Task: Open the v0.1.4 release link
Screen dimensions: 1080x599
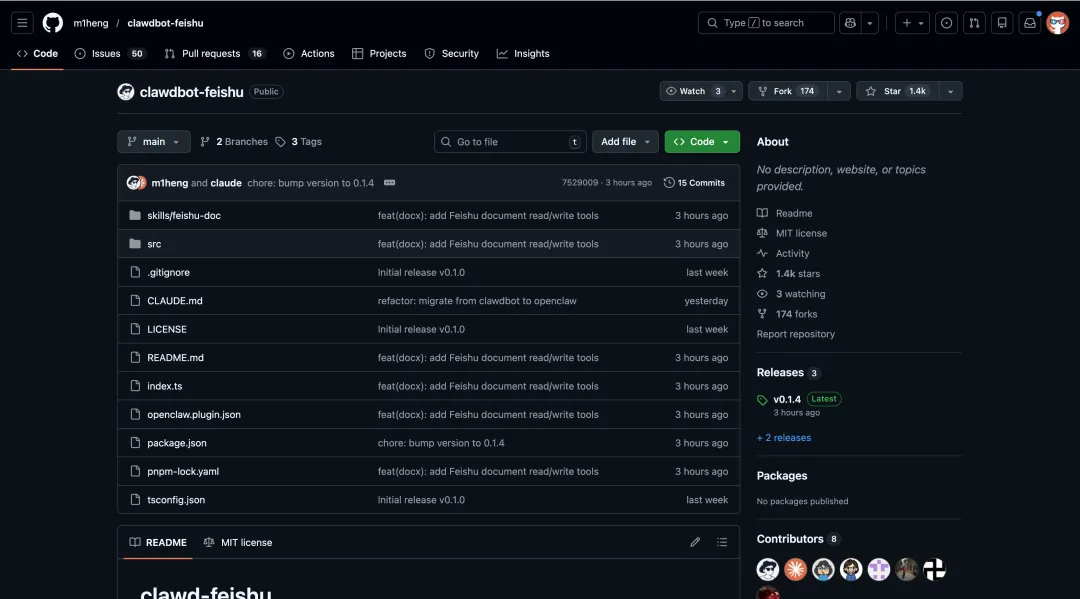Action: click(x=789, y=398)
